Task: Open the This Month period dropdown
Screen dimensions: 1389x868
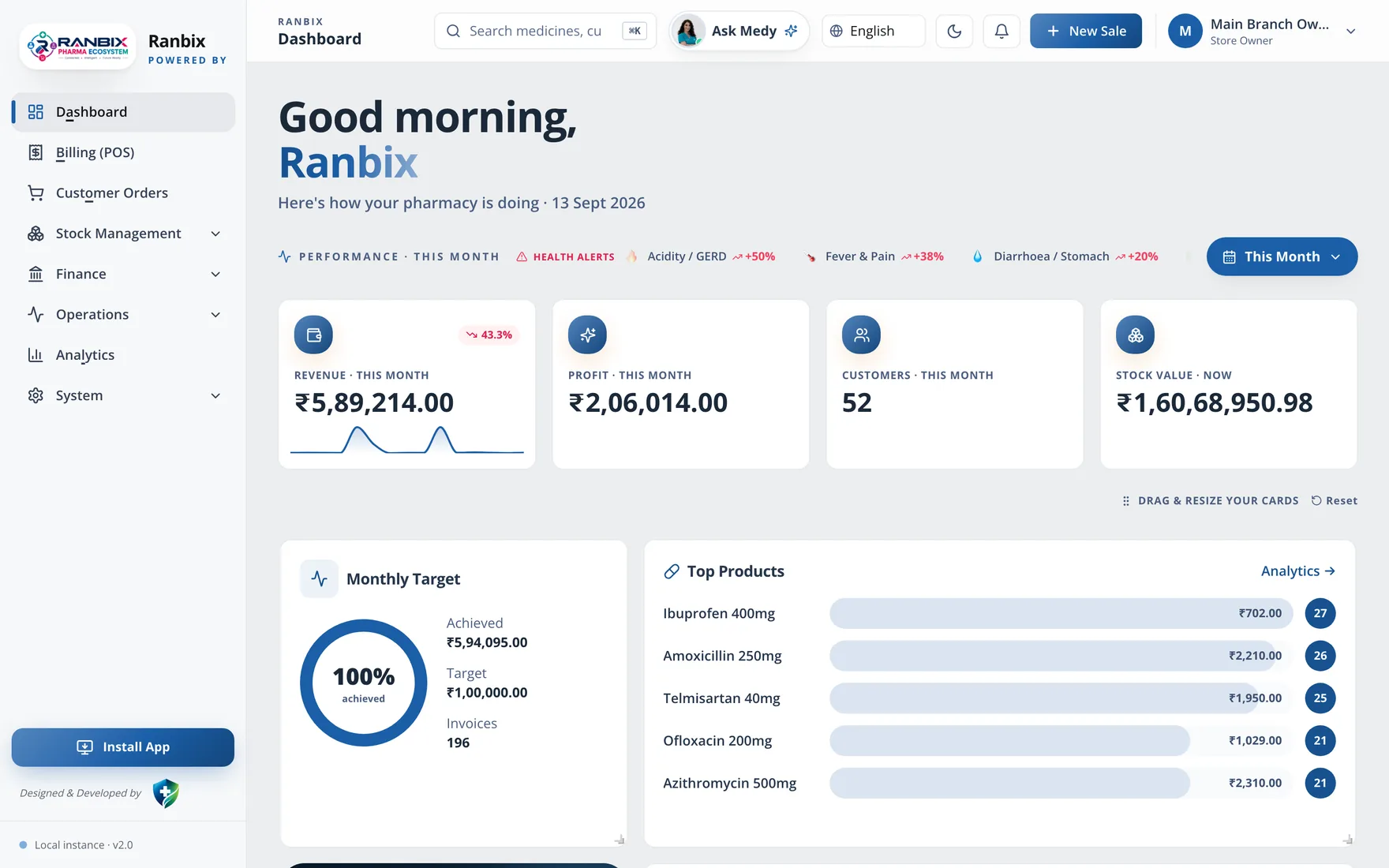Action: pyautogui.click(x=1282, y=256)
